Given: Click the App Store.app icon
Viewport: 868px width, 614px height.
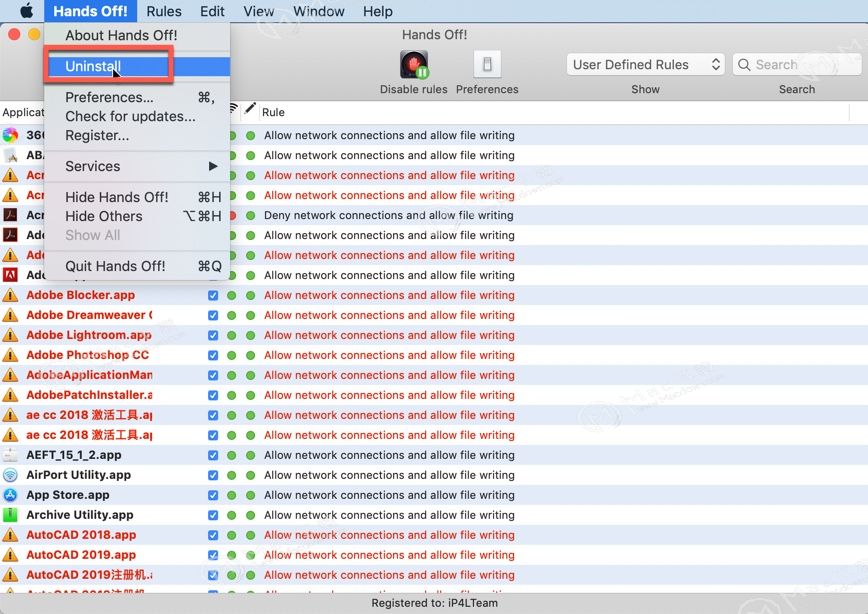Looking at the screenshot, I should pos(10,495).
